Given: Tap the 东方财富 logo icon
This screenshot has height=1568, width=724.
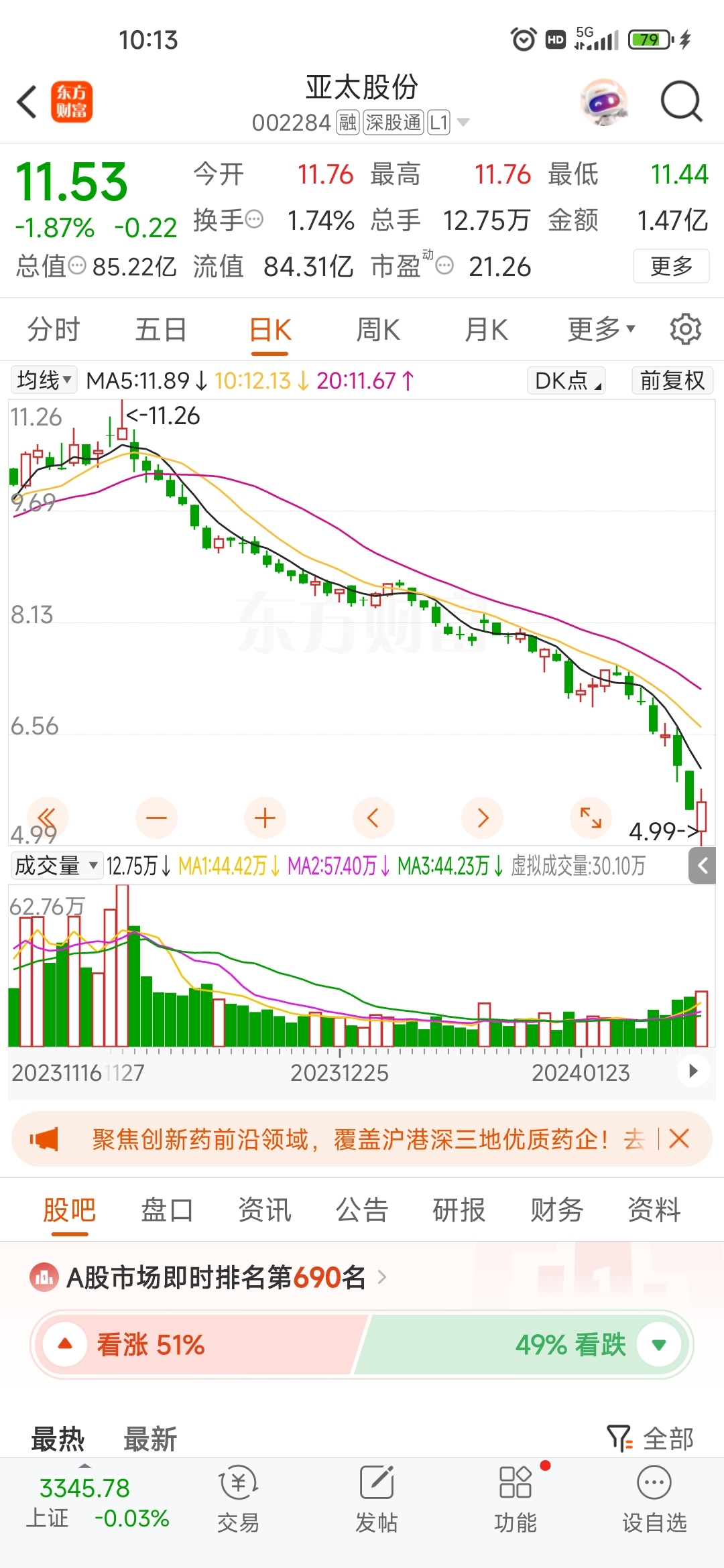Looking at the screenshot, I should pos(72,103).
